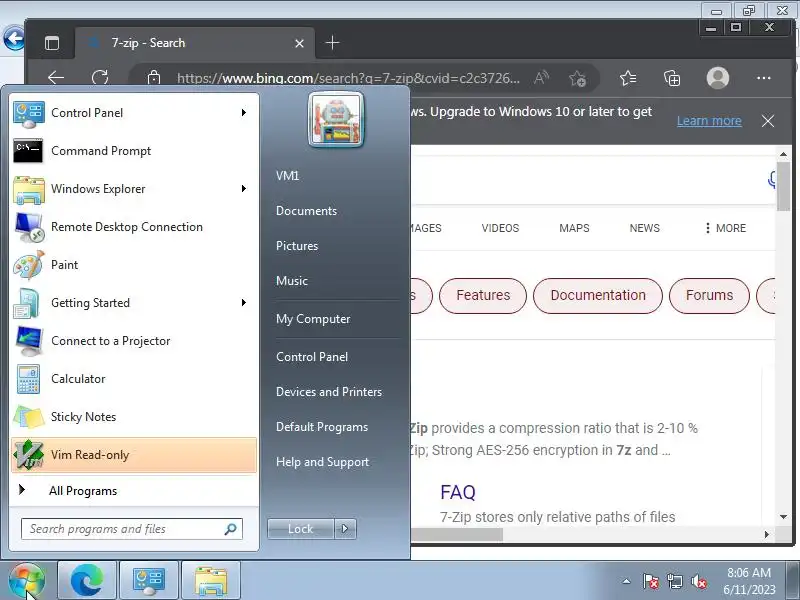Click the muted volume tray icon
The image size is (800, 600).
click(698, 581)
